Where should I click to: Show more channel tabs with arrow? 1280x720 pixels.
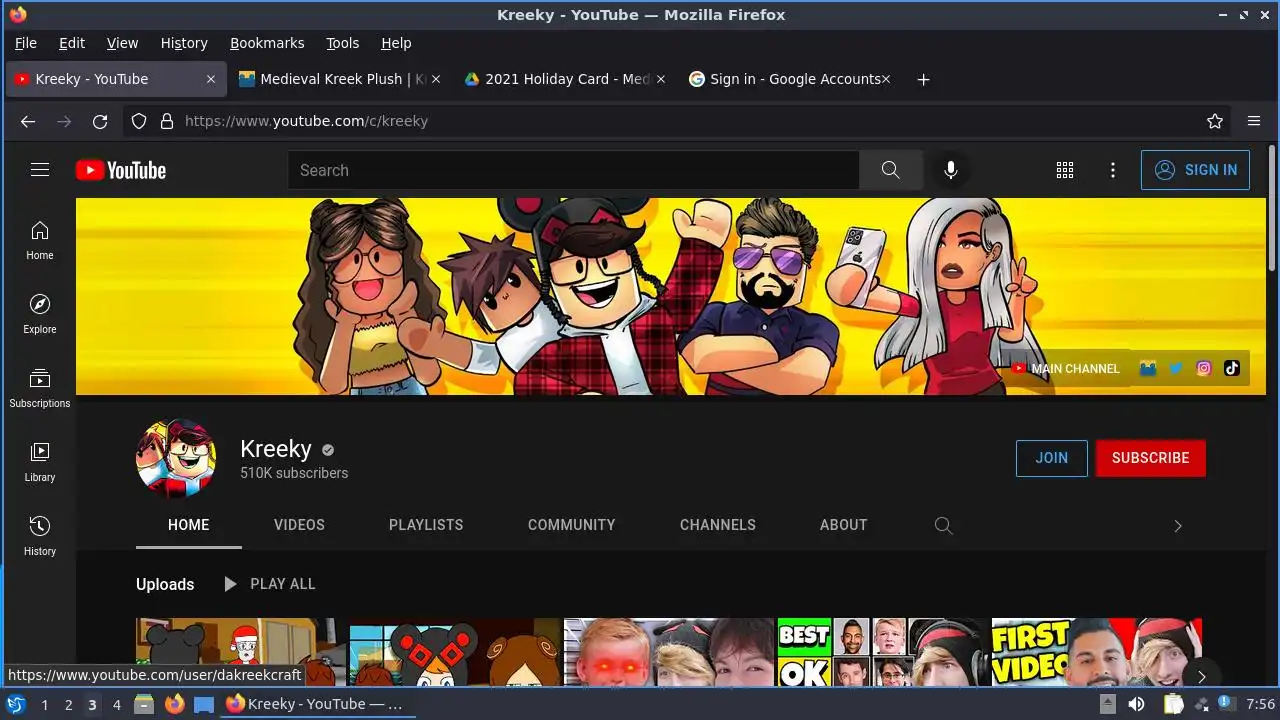[x=1177, y=525]
